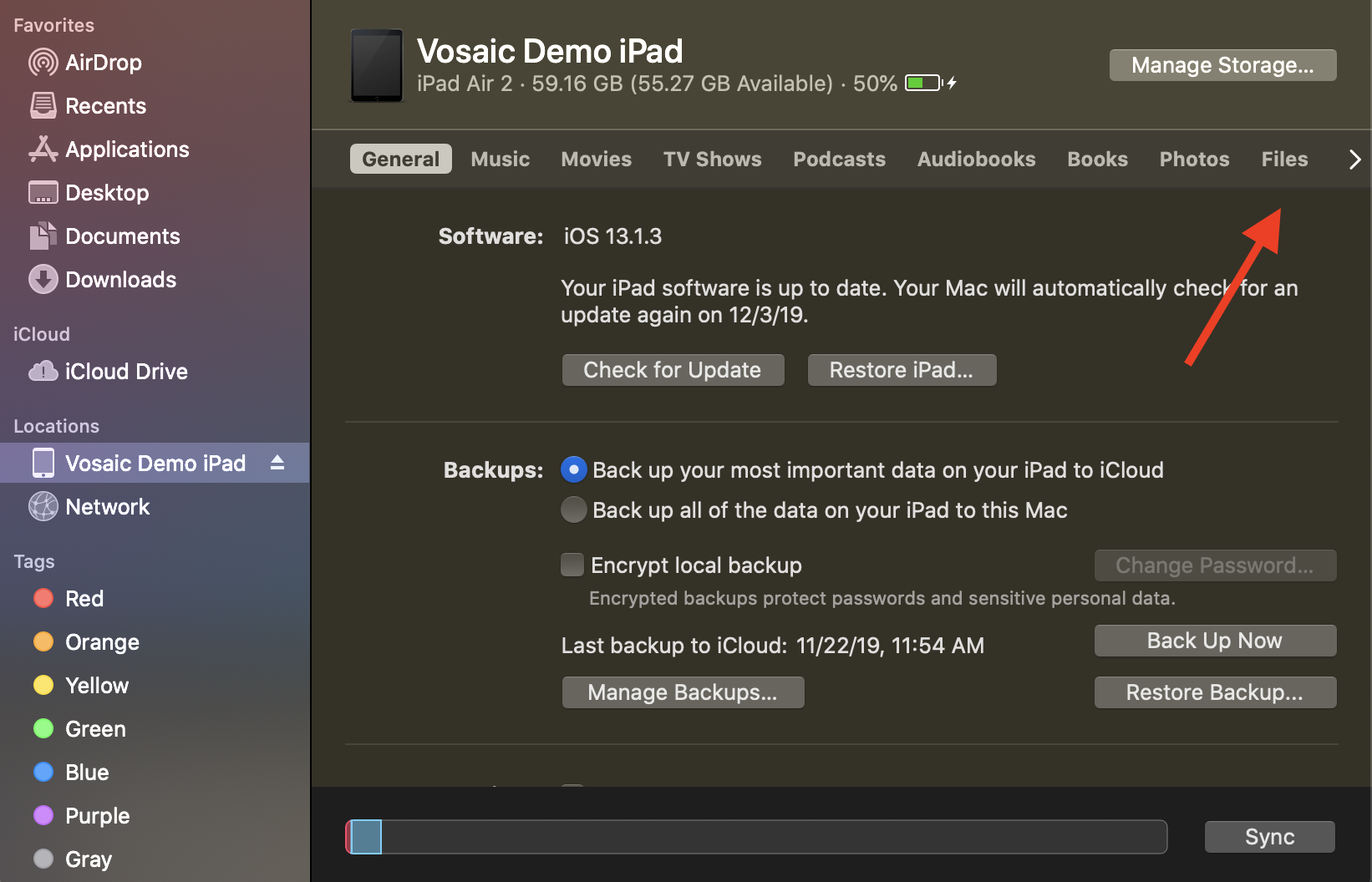Open Desktop label in sidebar
Screen dimensions: 1372x882
click(x=107, y=193)
